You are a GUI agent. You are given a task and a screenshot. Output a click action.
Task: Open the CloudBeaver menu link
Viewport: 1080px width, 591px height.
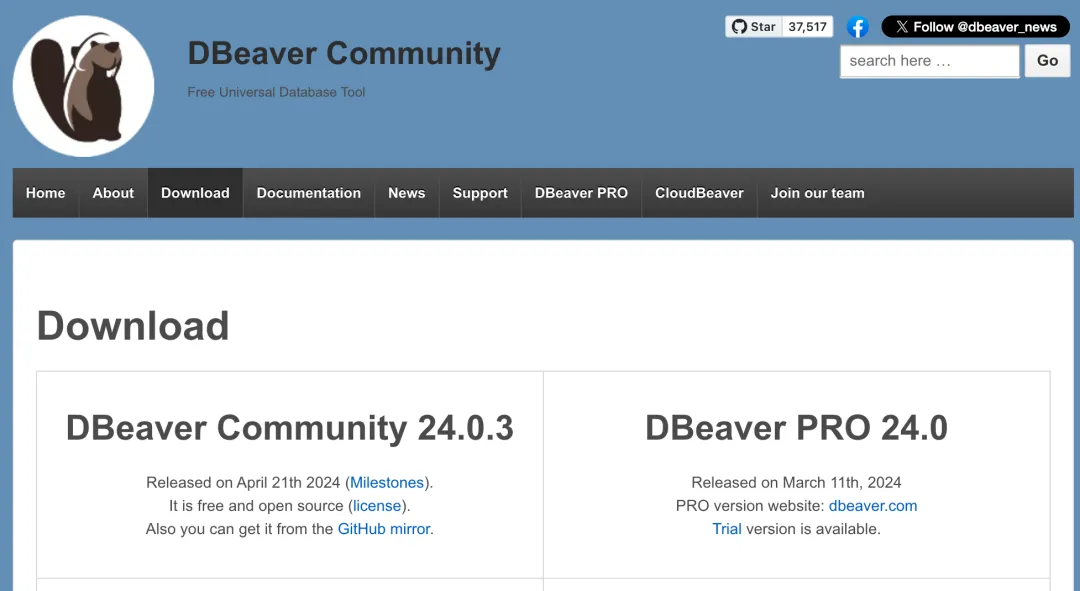point(699,193)
